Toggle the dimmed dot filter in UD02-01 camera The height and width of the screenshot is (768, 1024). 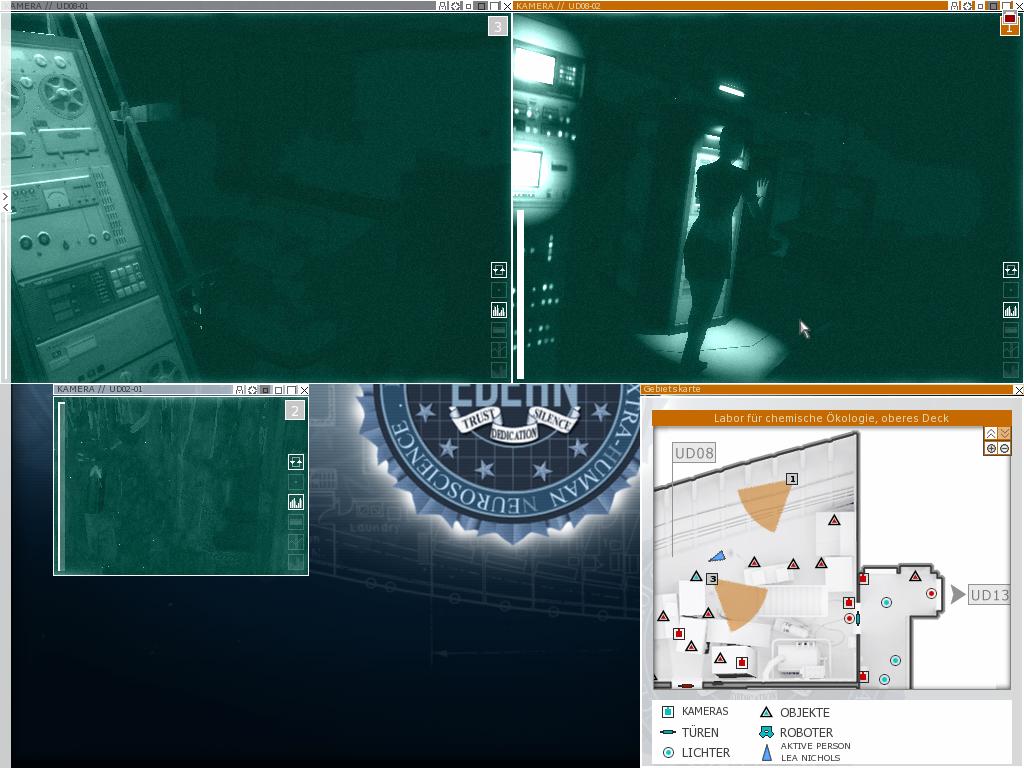[x=296, y=482]
